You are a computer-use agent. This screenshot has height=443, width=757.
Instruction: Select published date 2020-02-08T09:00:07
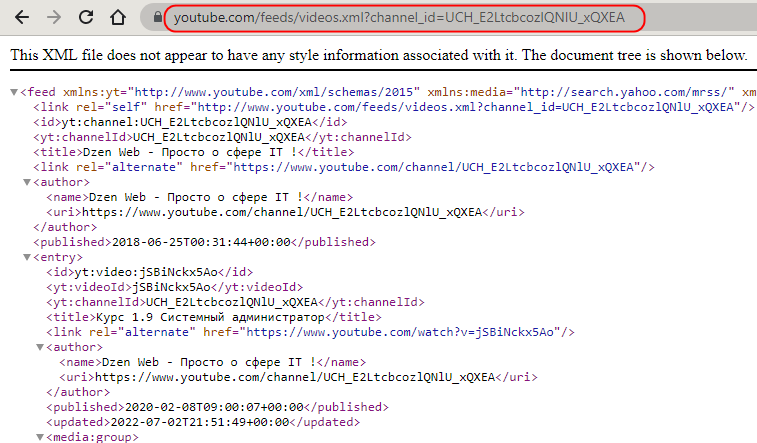(x=217, y=407)
